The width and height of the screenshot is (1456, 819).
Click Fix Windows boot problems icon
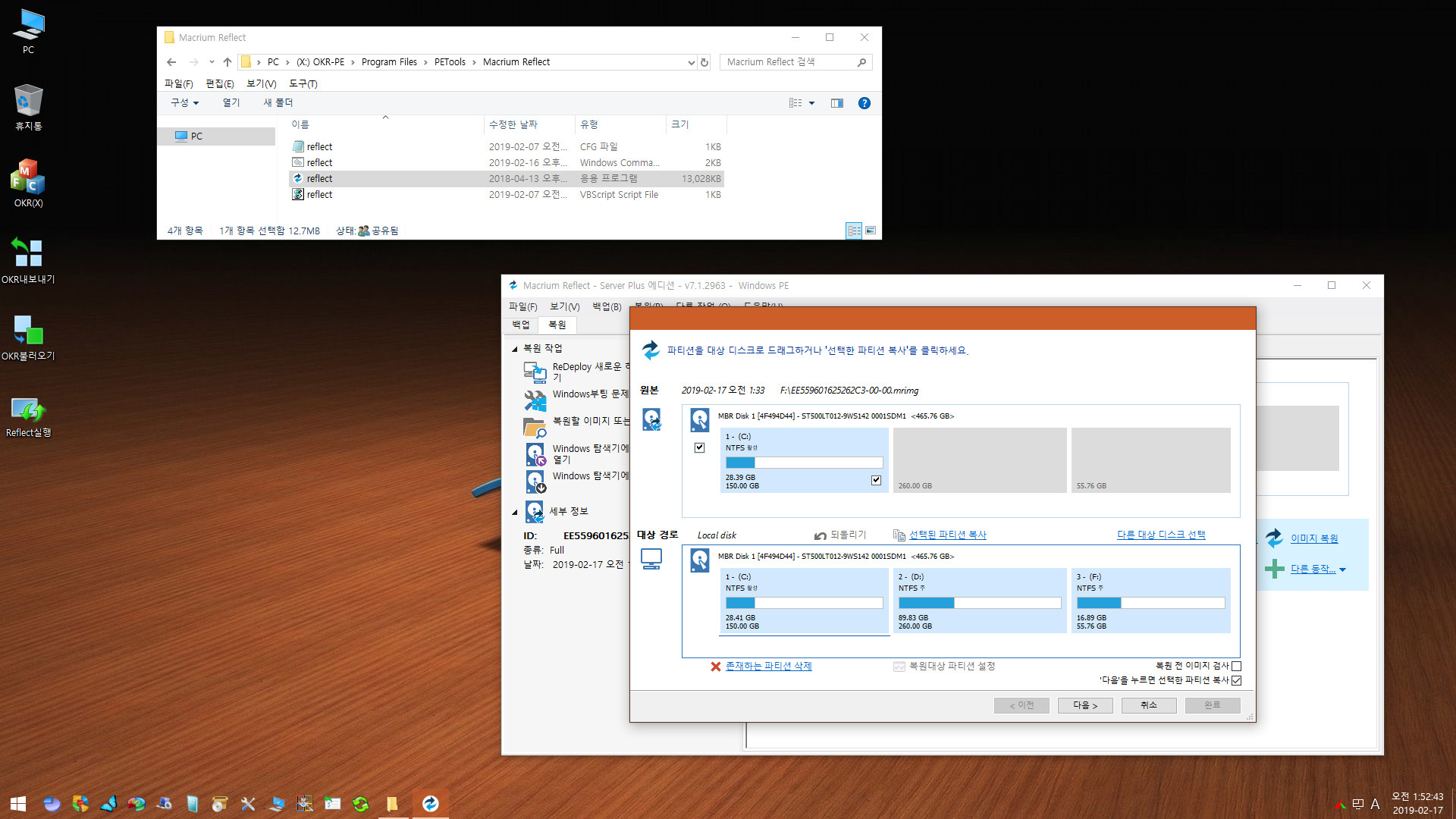[x=535, y=399]
